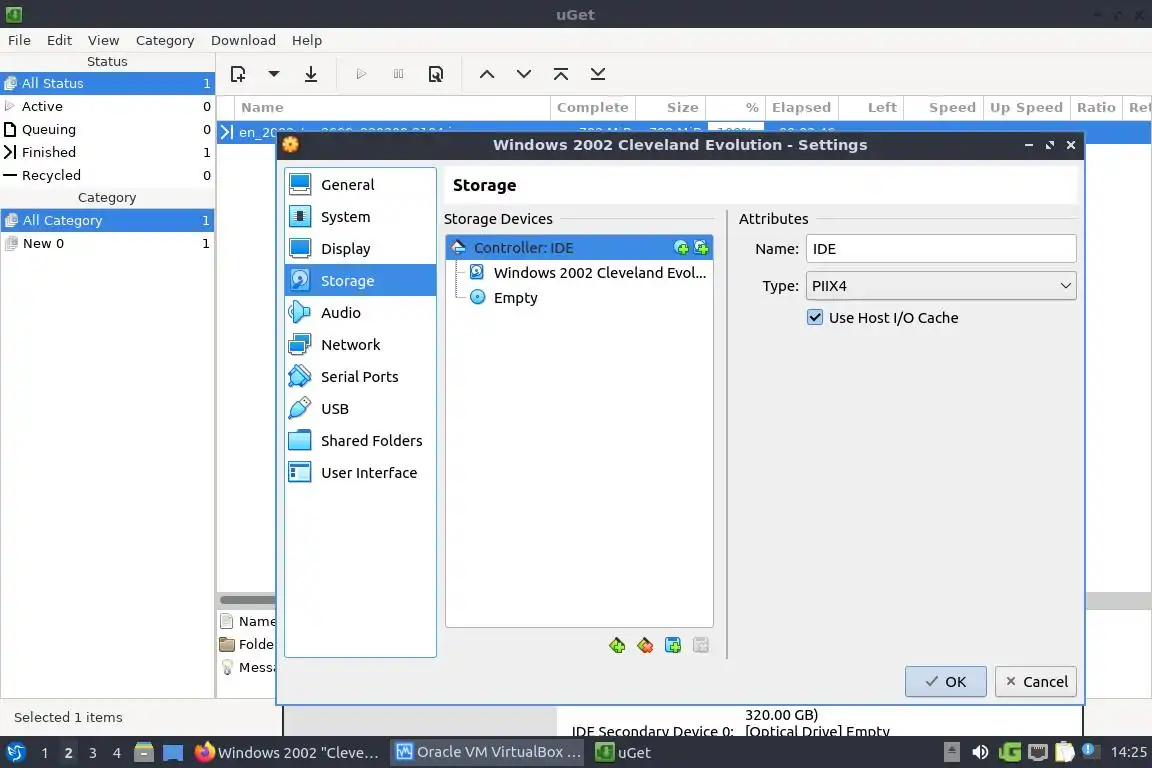
Task: Click uGet pause toolbar icon
Action: (x=398, y=73)
